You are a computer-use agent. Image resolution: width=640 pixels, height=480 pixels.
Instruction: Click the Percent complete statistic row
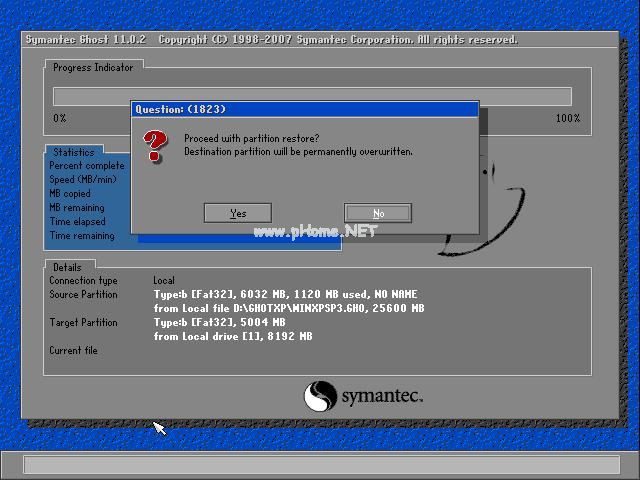(x=87, y=166)
